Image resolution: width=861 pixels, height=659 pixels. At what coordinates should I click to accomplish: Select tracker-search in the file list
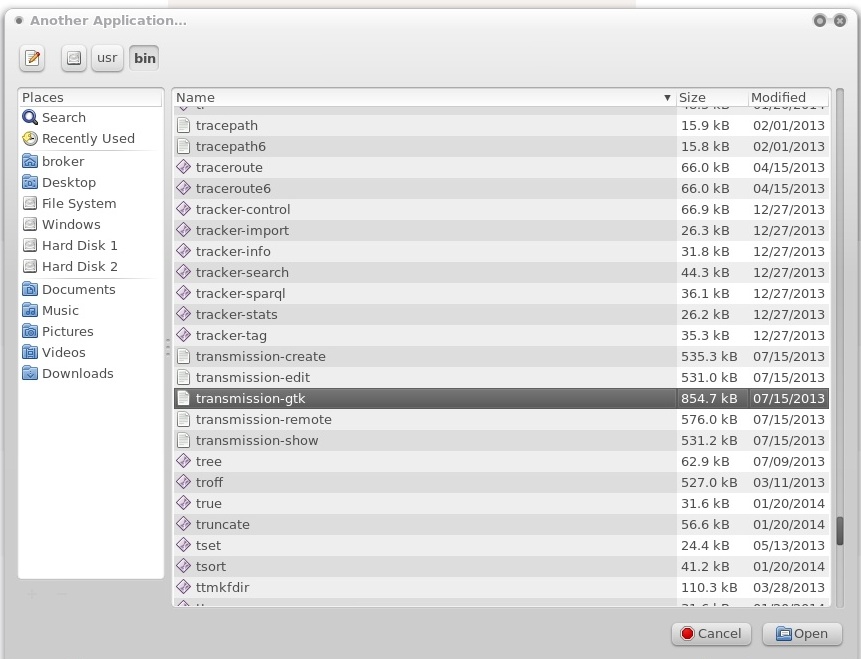[242, 272]
